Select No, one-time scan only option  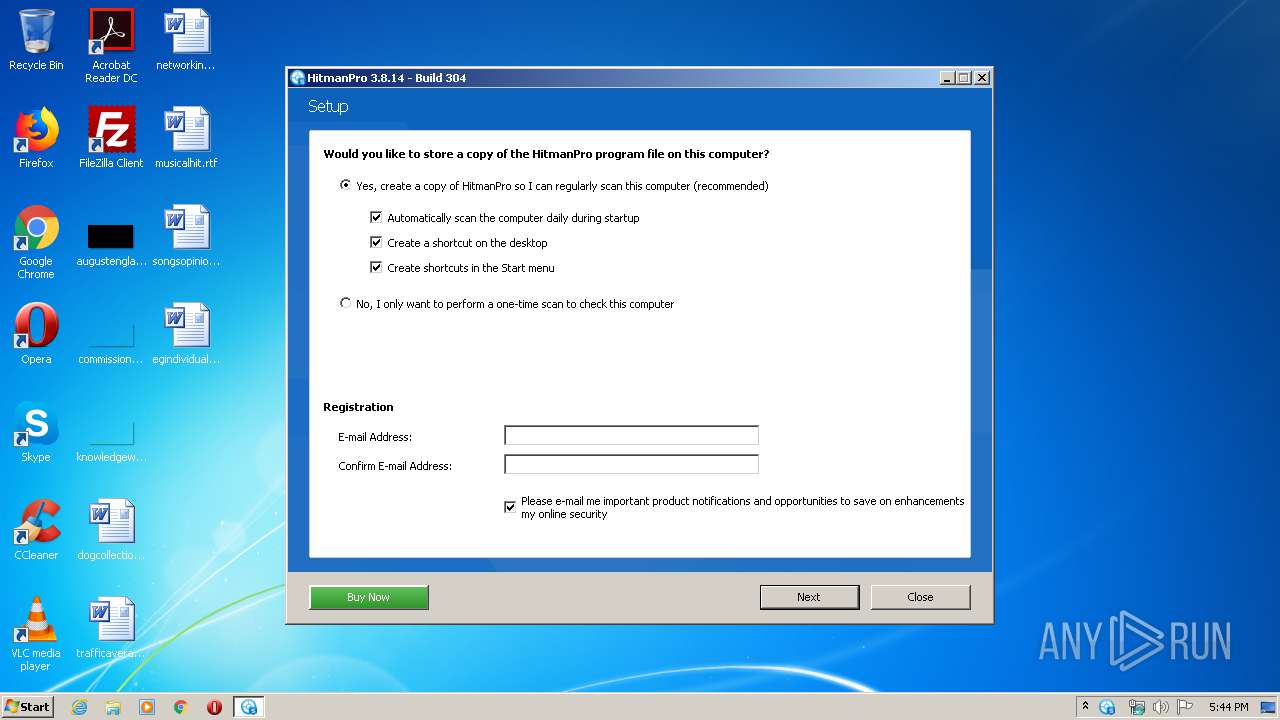tap(346, 303)
